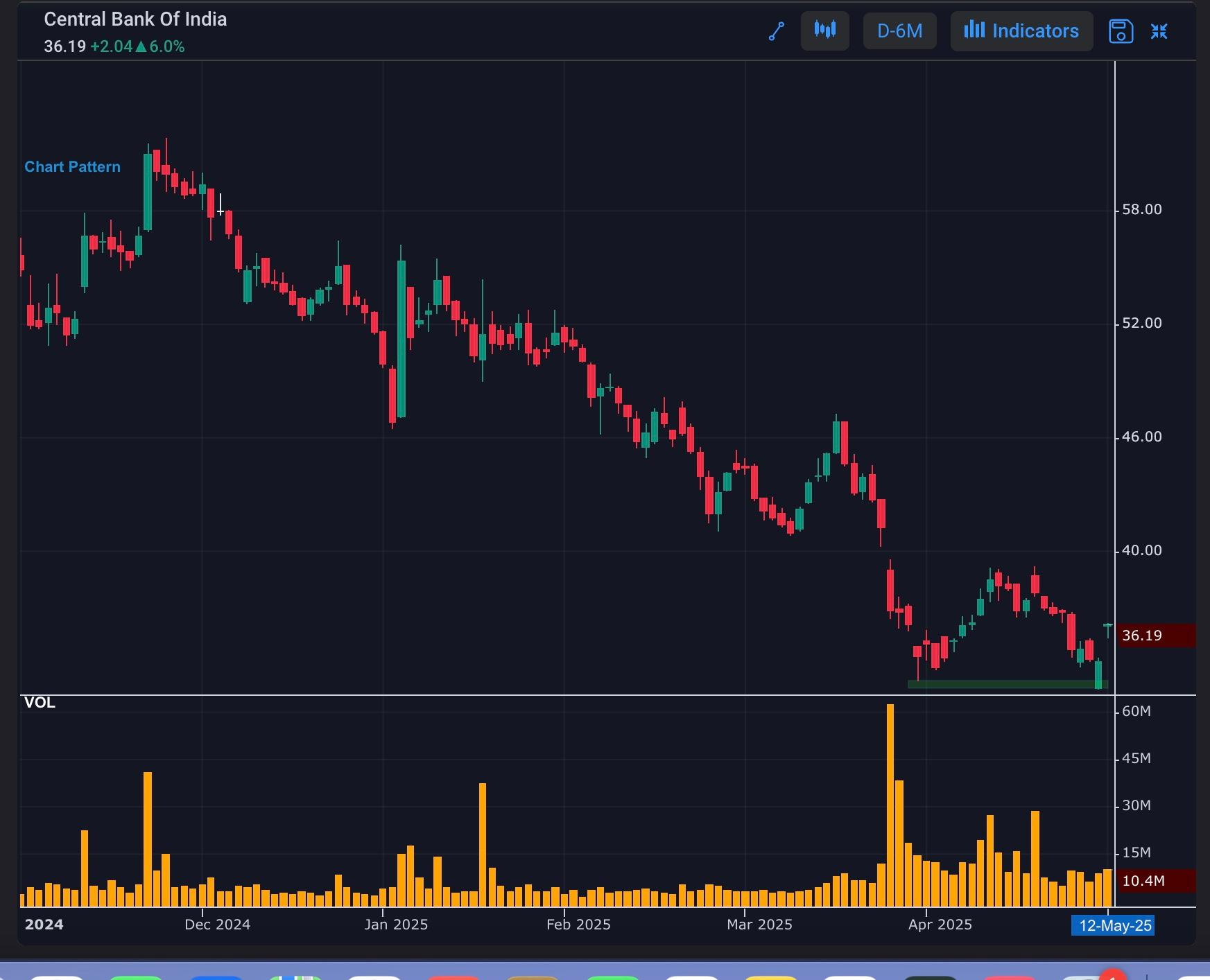Click the Mar 2025 time axis label
The image size is (1210, 980).
[x=759, y=925]
